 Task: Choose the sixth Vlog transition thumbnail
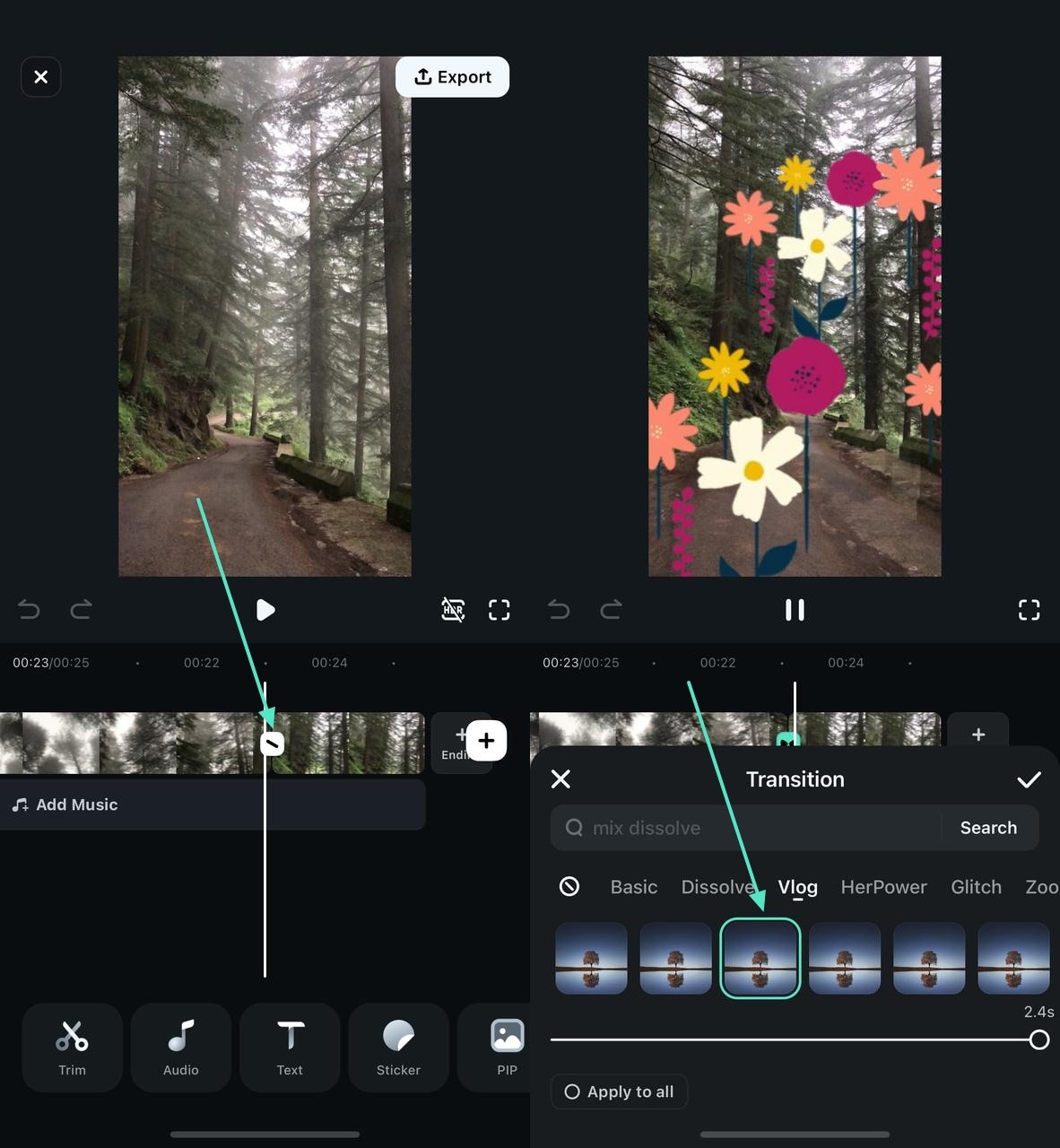[x=1013, y=958]
